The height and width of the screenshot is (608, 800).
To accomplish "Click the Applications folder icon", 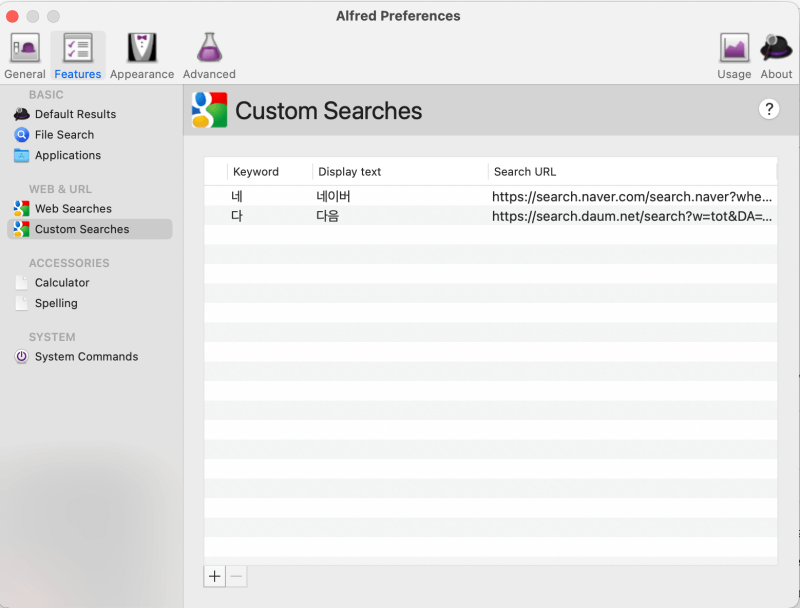I will click(x=21, y=155).
